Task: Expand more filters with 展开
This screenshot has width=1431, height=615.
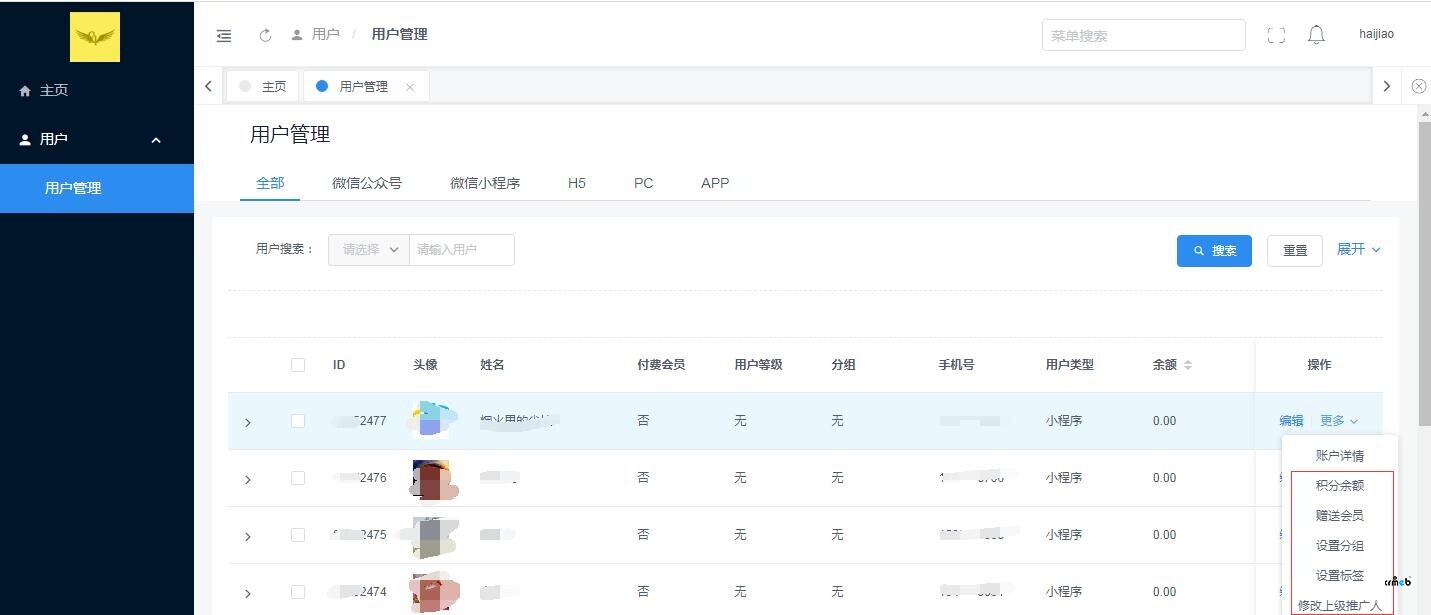Action: (x=1359, y=249)
